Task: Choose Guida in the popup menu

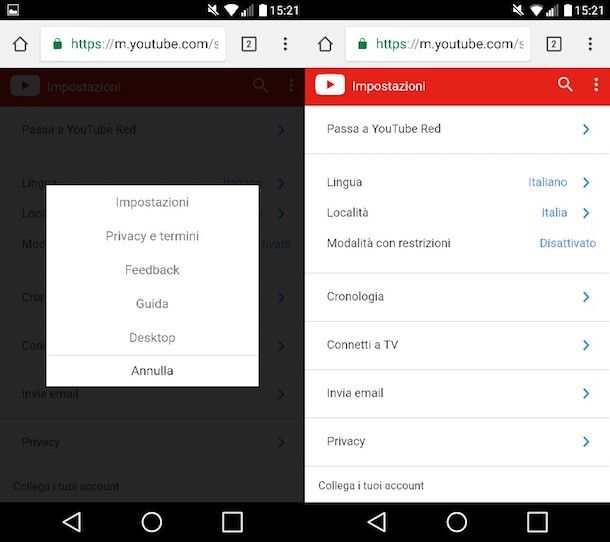Action: click(x=152, y=303)
